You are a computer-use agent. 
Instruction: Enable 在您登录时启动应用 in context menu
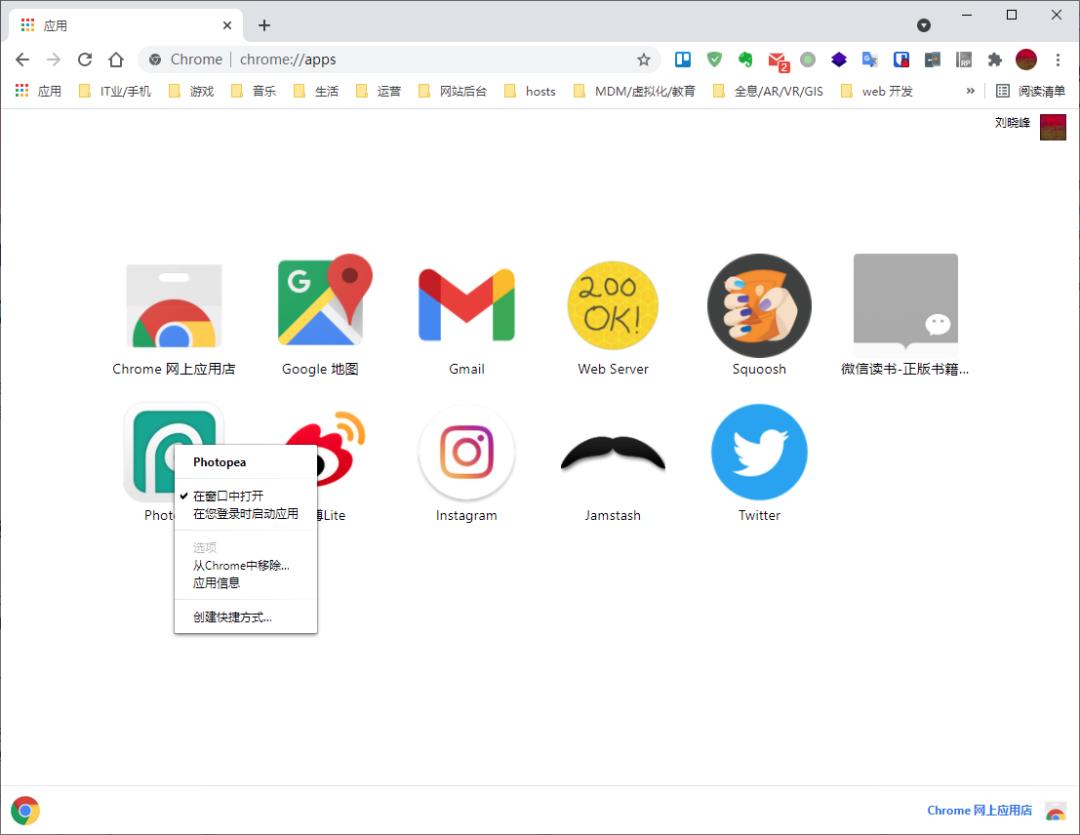[x=245, y=514]
